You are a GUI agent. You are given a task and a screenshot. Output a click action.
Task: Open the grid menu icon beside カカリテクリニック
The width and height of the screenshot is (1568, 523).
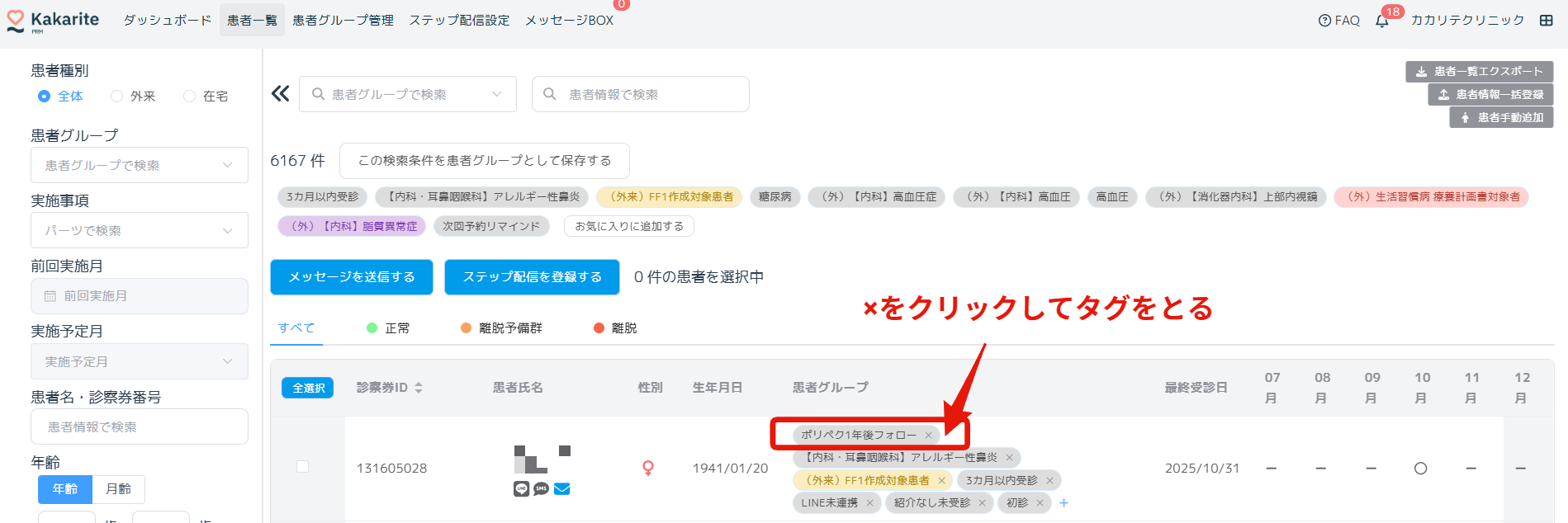point(1547,21)
